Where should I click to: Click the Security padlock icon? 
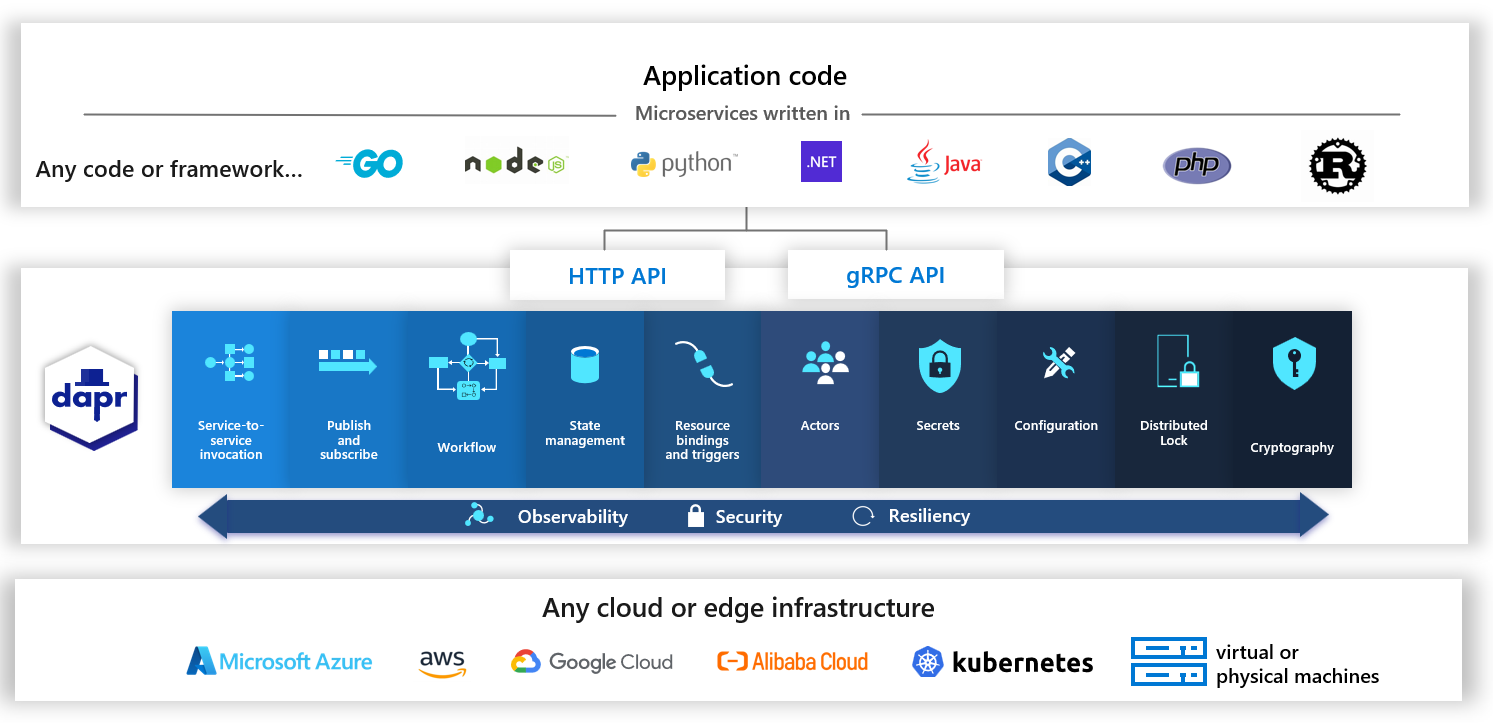(x=696, y=516)
